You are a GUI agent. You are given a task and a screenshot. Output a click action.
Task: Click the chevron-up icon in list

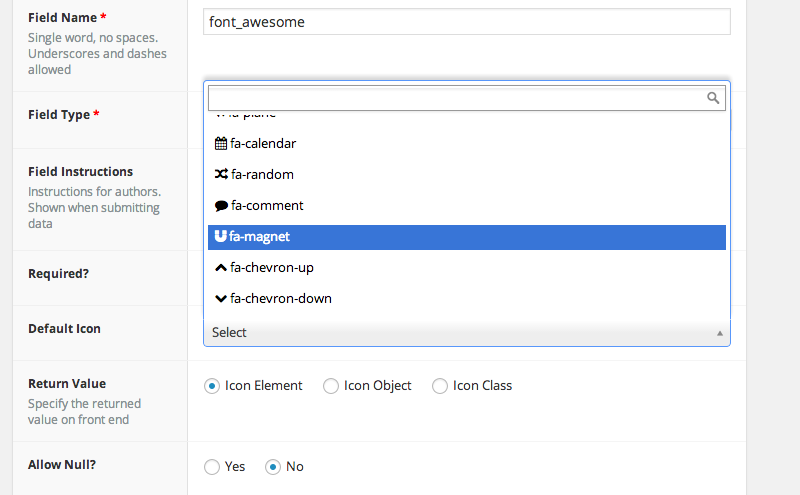pos(221,268)
